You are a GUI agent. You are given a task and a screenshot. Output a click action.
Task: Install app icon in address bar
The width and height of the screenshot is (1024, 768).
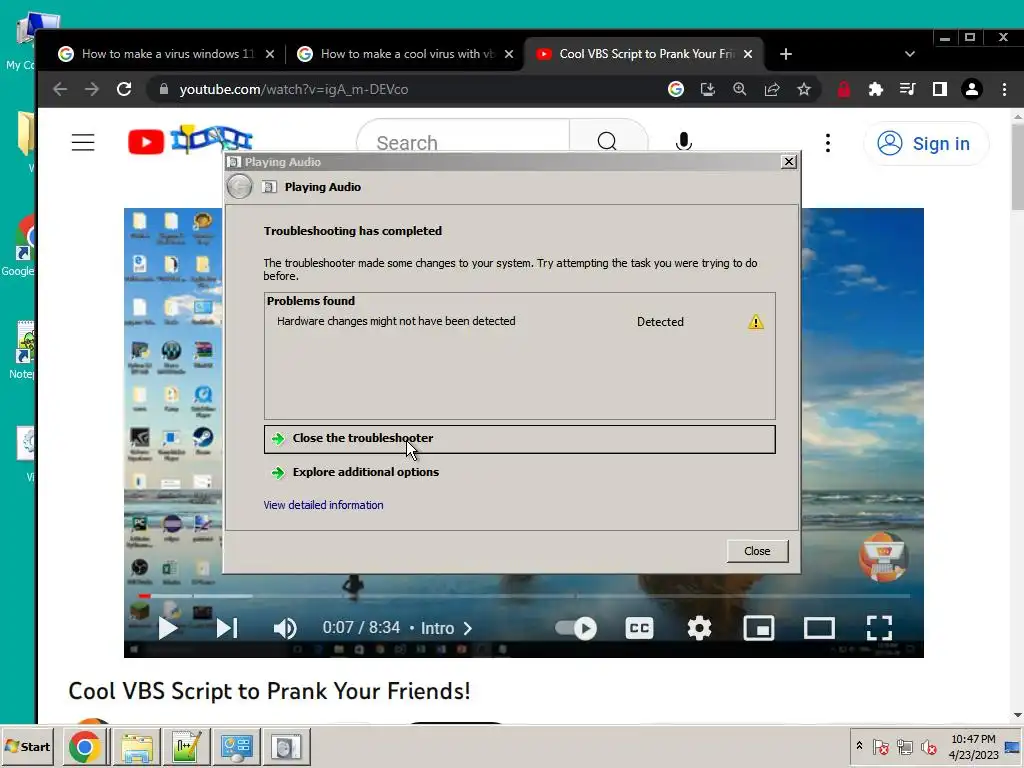(708, 89)
